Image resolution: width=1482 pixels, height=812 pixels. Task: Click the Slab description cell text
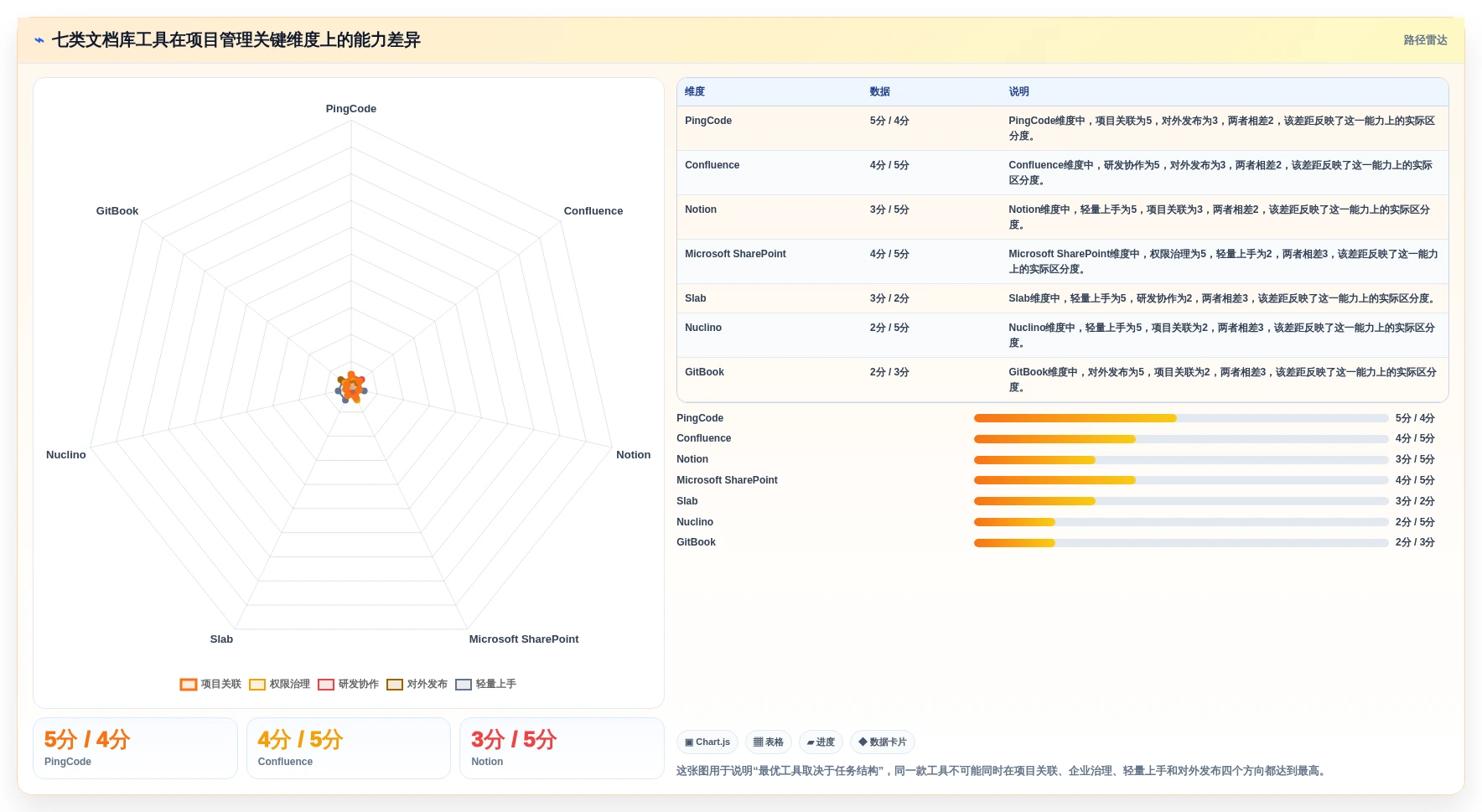pyautogui.click(x=1223, y=298)
